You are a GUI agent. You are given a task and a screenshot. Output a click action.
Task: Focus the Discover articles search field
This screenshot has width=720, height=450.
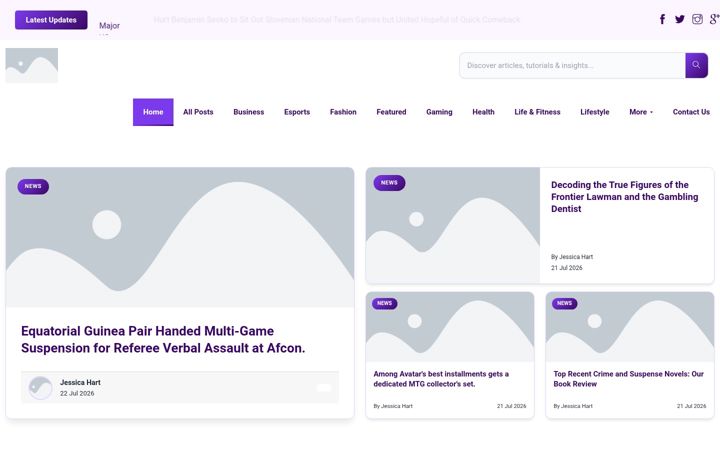(x=572, y=65)
